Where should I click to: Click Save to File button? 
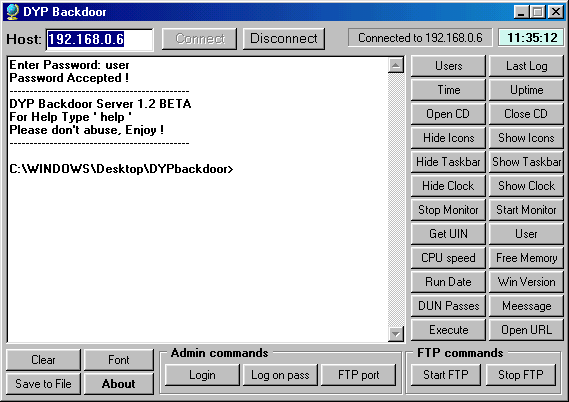(43, 383)
